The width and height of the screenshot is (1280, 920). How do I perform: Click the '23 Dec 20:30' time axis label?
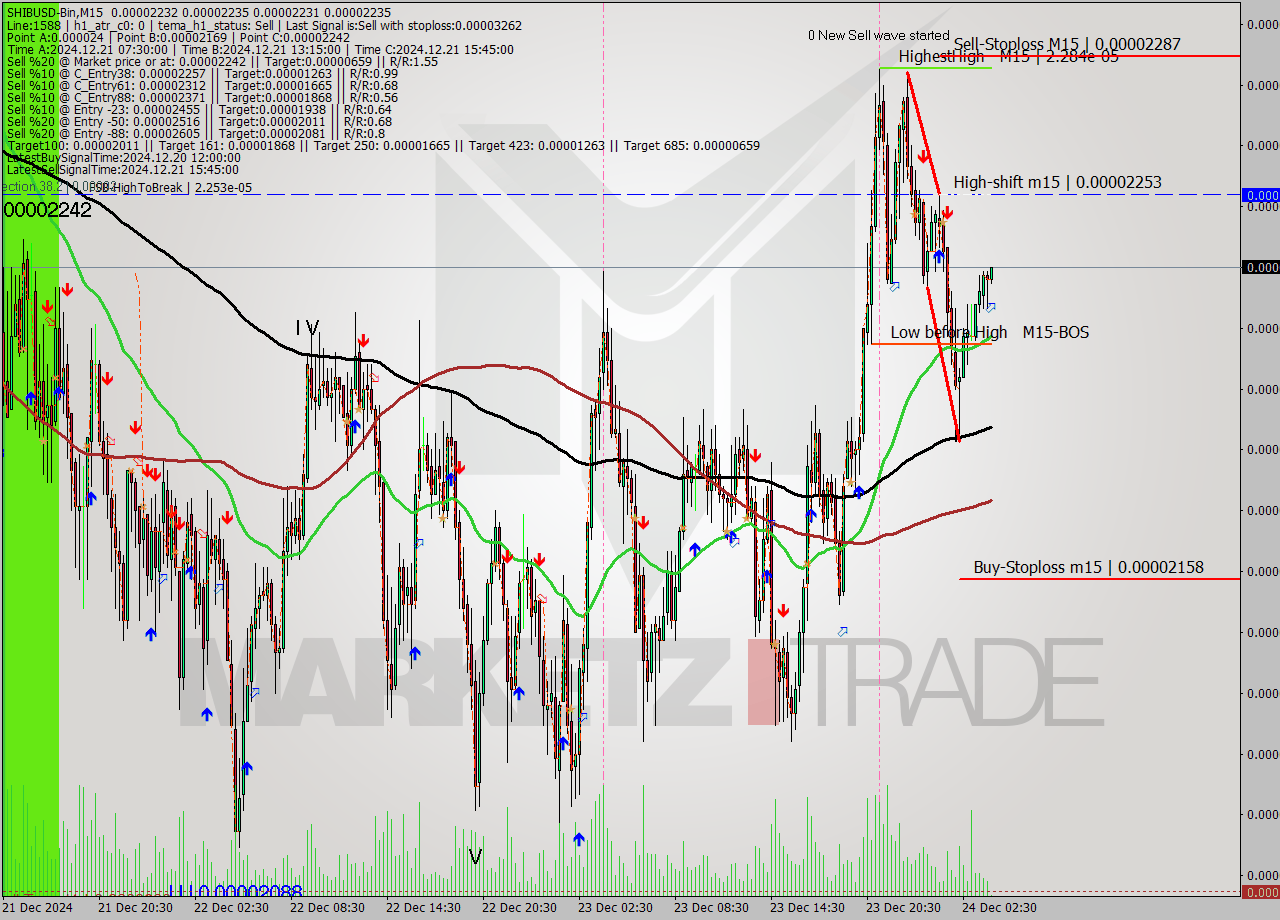coord(903,908)
